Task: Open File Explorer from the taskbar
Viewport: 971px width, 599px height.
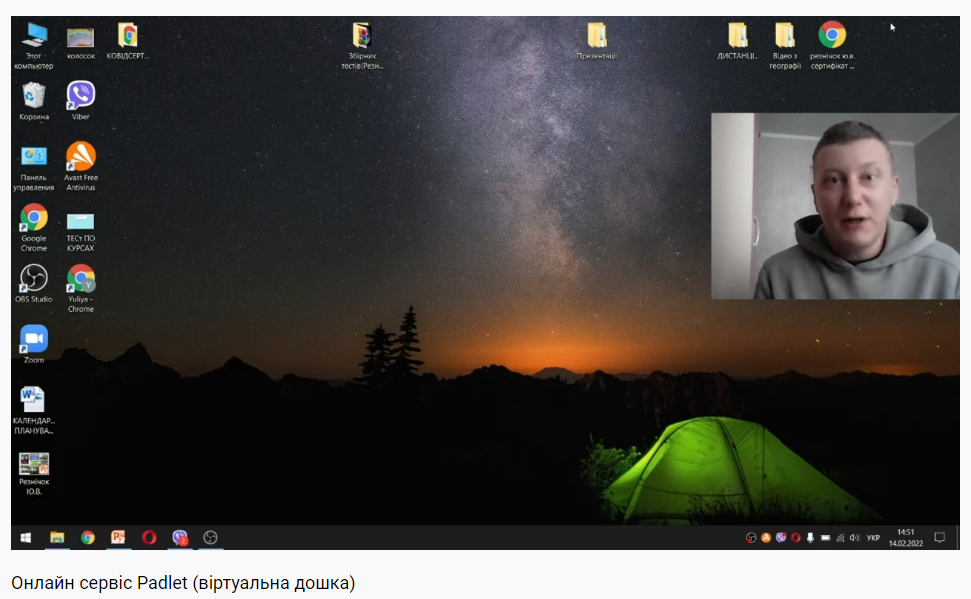Action: (57, 538)
